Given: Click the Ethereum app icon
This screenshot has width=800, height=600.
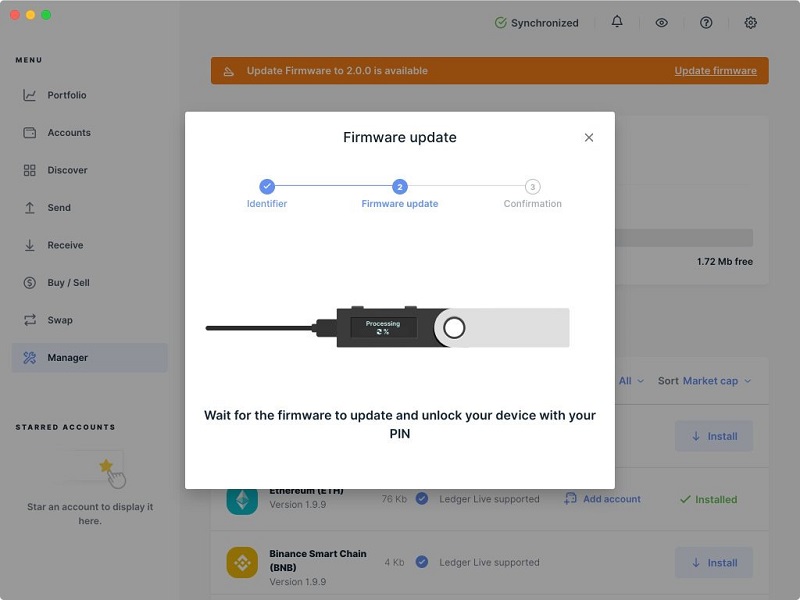Looking at the screenshot, I should click(x=242, y=501).
